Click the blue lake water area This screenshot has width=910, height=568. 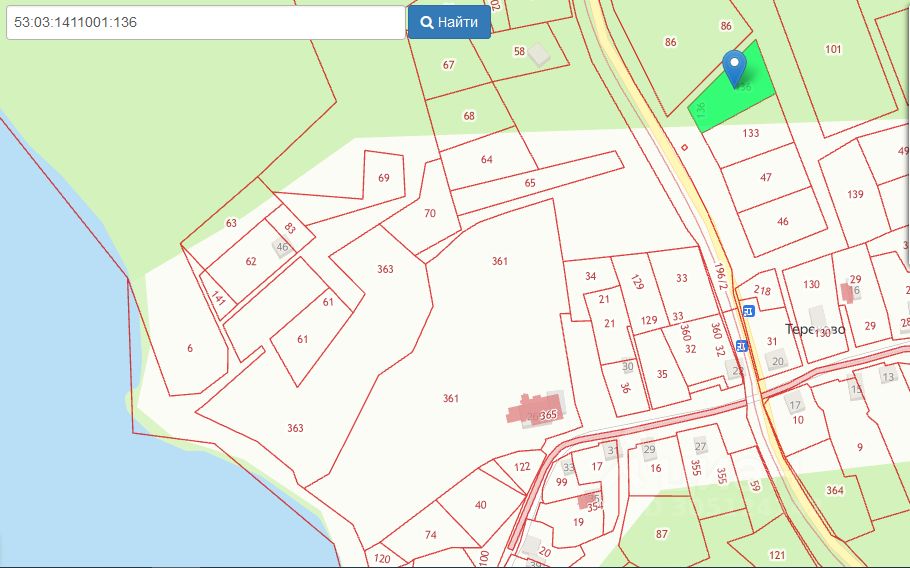[x=60, y=400]
